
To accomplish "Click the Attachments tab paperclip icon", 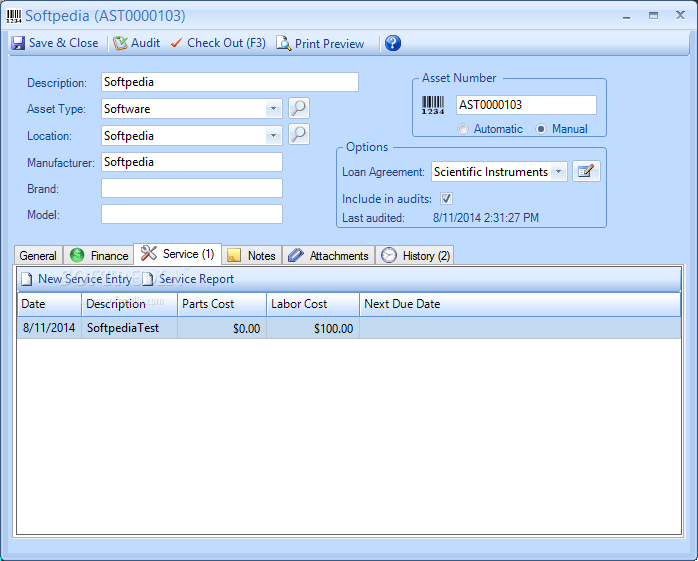I will coord(296,255).
